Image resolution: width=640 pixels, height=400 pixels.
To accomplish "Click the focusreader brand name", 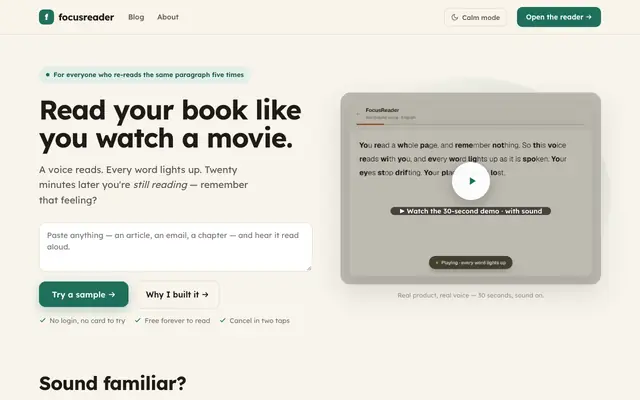I will [x=86, y=17].
